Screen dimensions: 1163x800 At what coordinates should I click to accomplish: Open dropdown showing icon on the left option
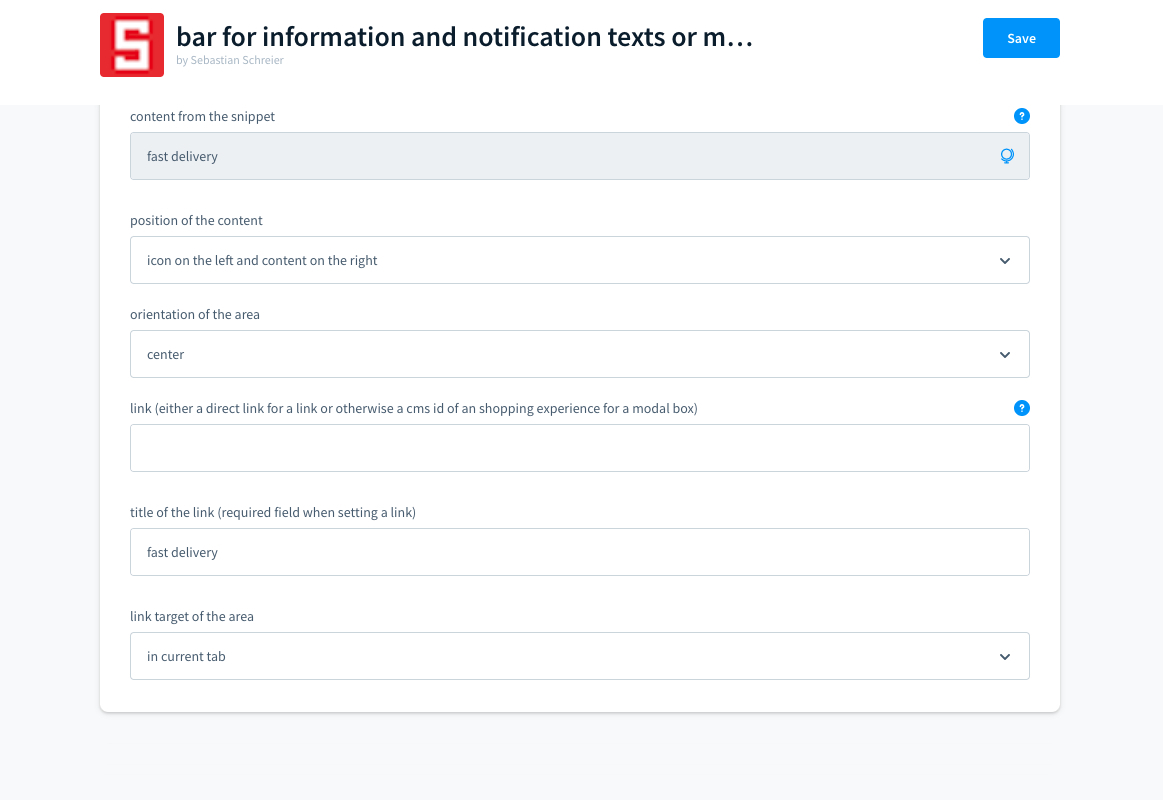[x=560, y=260]
